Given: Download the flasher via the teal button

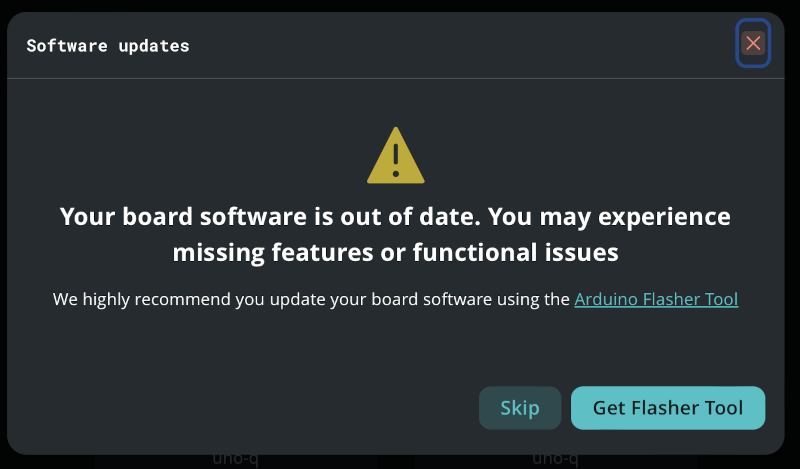Looking at the screenshot, I should [x=668, y=408].
